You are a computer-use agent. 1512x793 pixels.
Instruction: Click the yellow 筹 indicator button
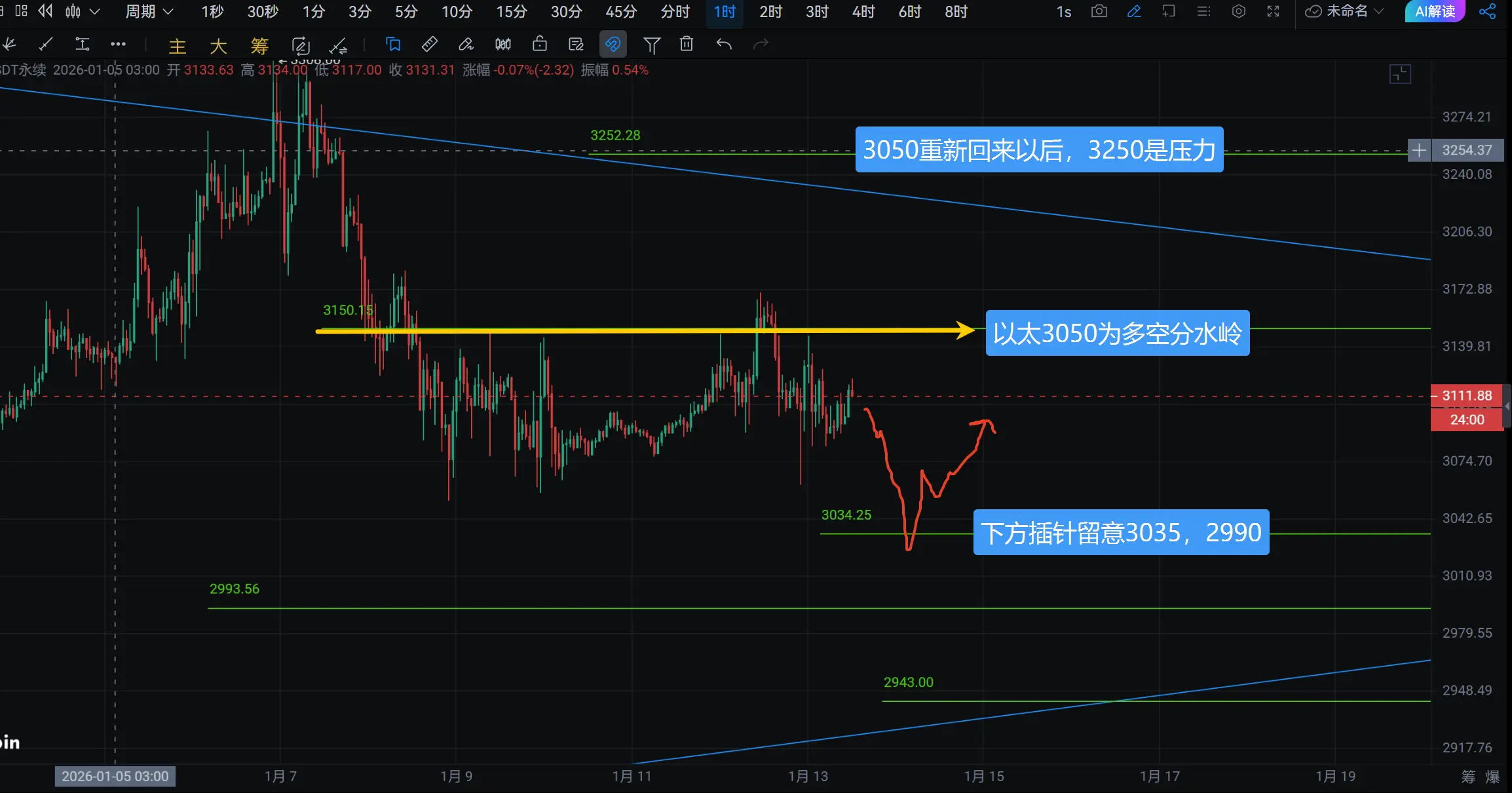[x=259, y=46]
